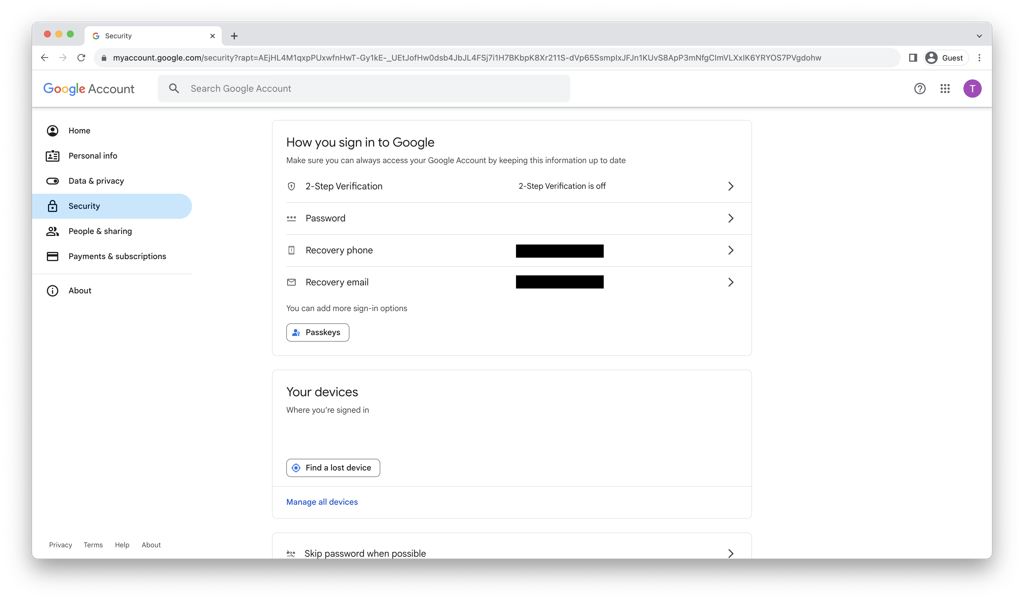Viewport: 1024px width, 601px height.
Task: Expand the Password row chevron
Action: click(730, 218)
